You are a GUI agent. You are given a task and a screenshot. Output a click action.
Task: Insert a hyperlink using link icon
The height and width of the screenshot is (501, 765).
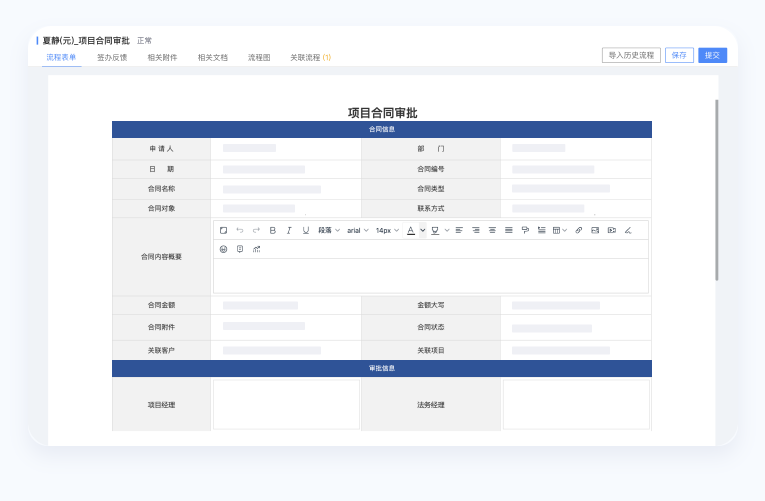click(x=578, y=230)
